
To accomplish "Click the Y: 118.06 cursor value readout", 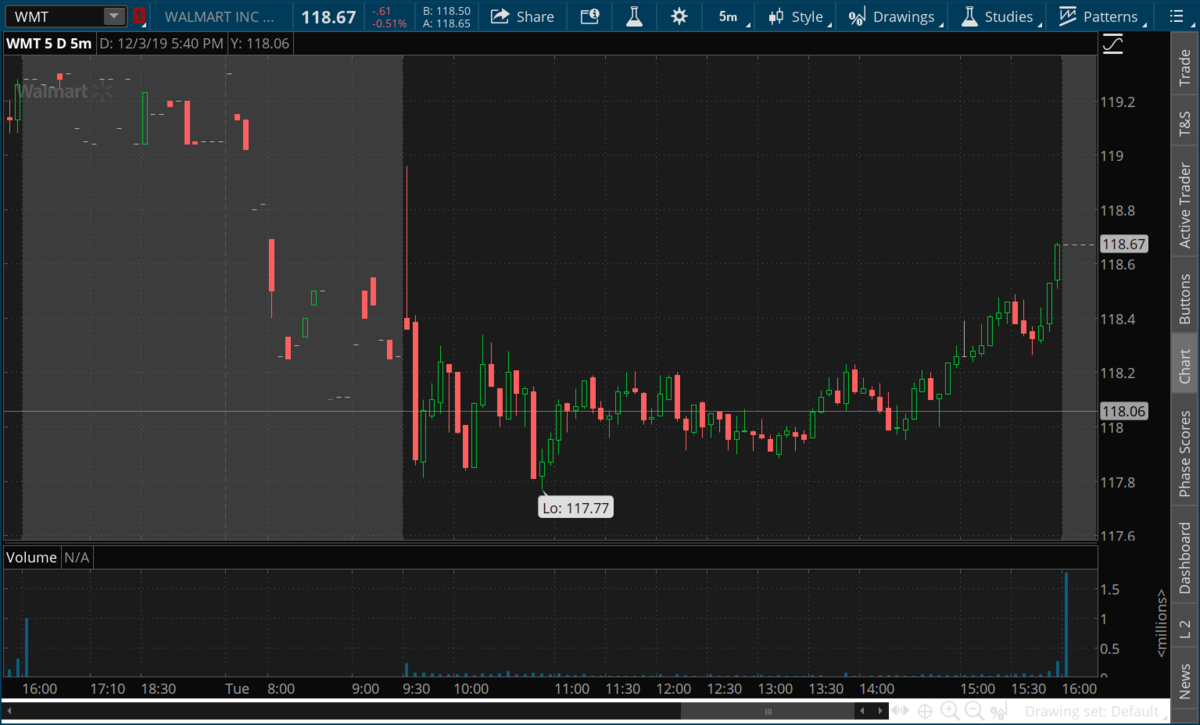I will click(262, 43).
